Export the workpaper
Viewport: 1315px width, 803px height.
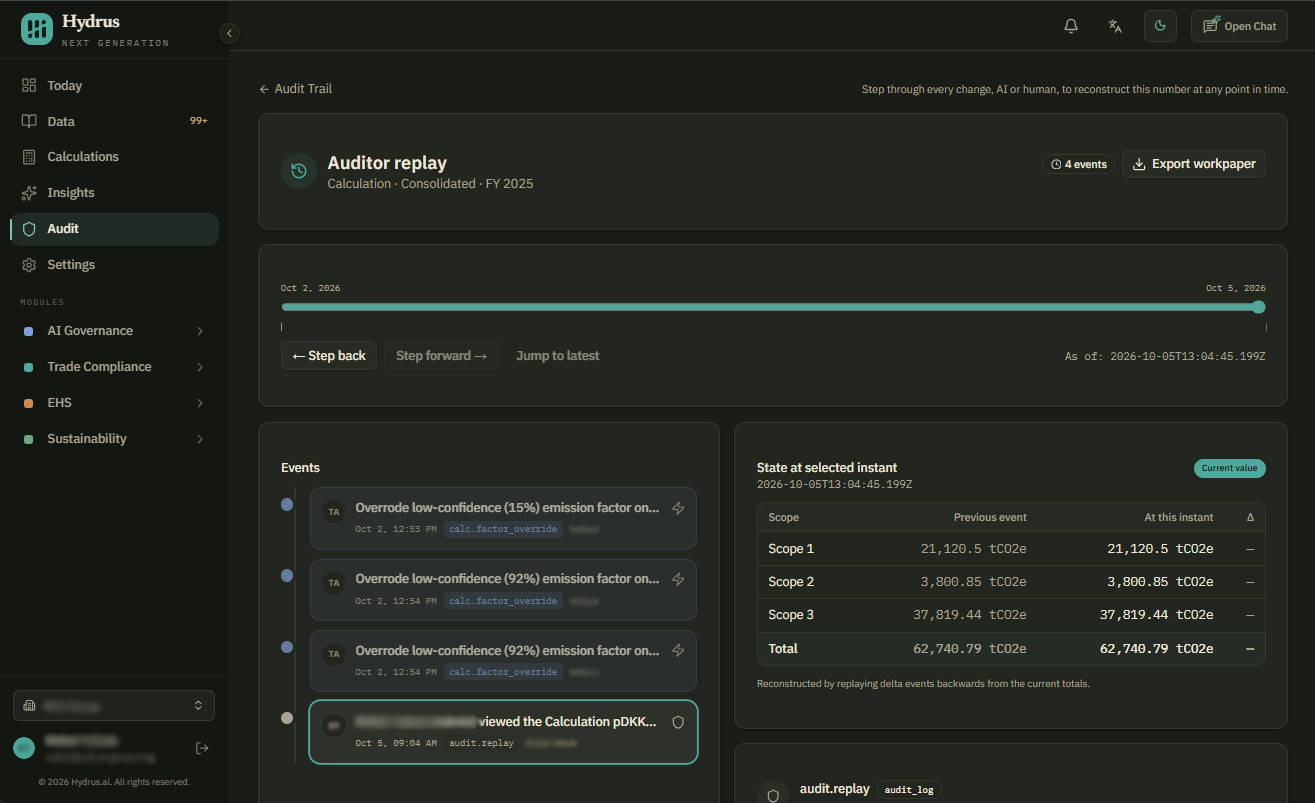tap(1194, 164)
